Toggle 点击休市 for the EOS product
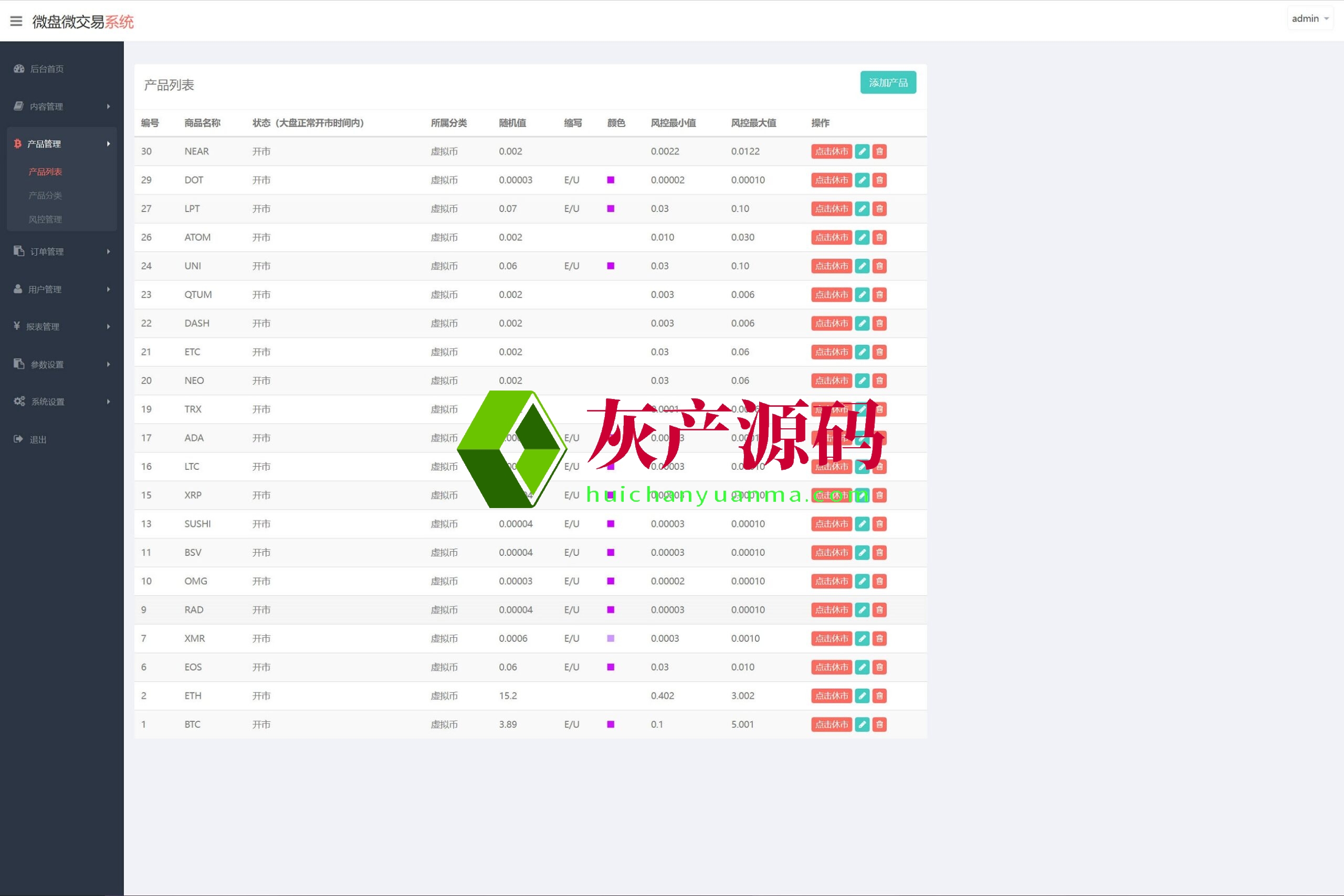The image size is (1344, 896). [x=831, y=667]
